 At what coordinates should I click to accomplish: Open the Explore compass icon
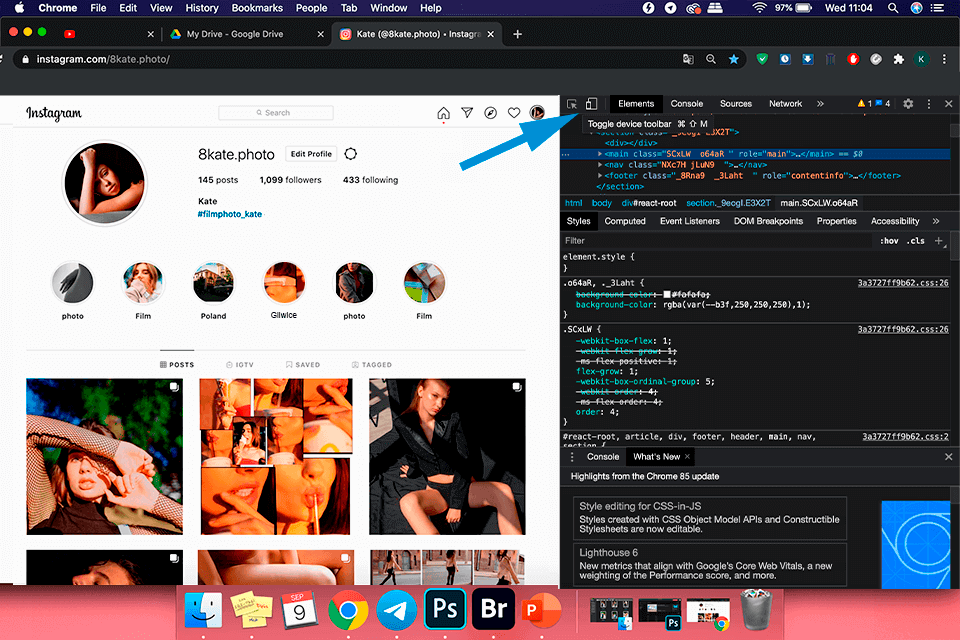point(490,113)
